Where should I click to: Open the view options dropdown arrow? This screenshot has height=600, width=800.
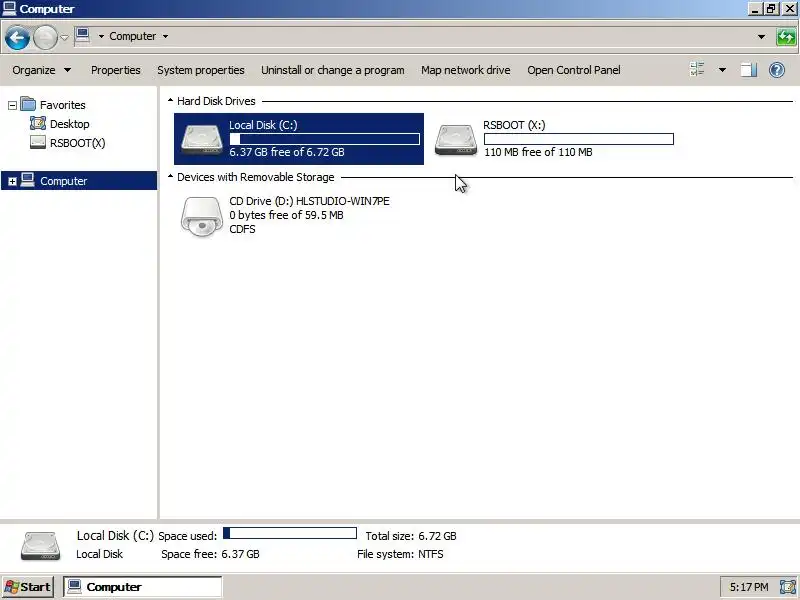point(722,70)
